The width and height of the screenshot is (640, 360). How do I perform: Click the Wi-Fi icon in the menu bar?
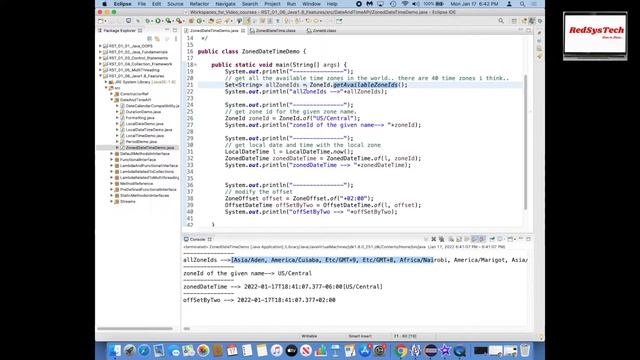[x=405, y=4]
